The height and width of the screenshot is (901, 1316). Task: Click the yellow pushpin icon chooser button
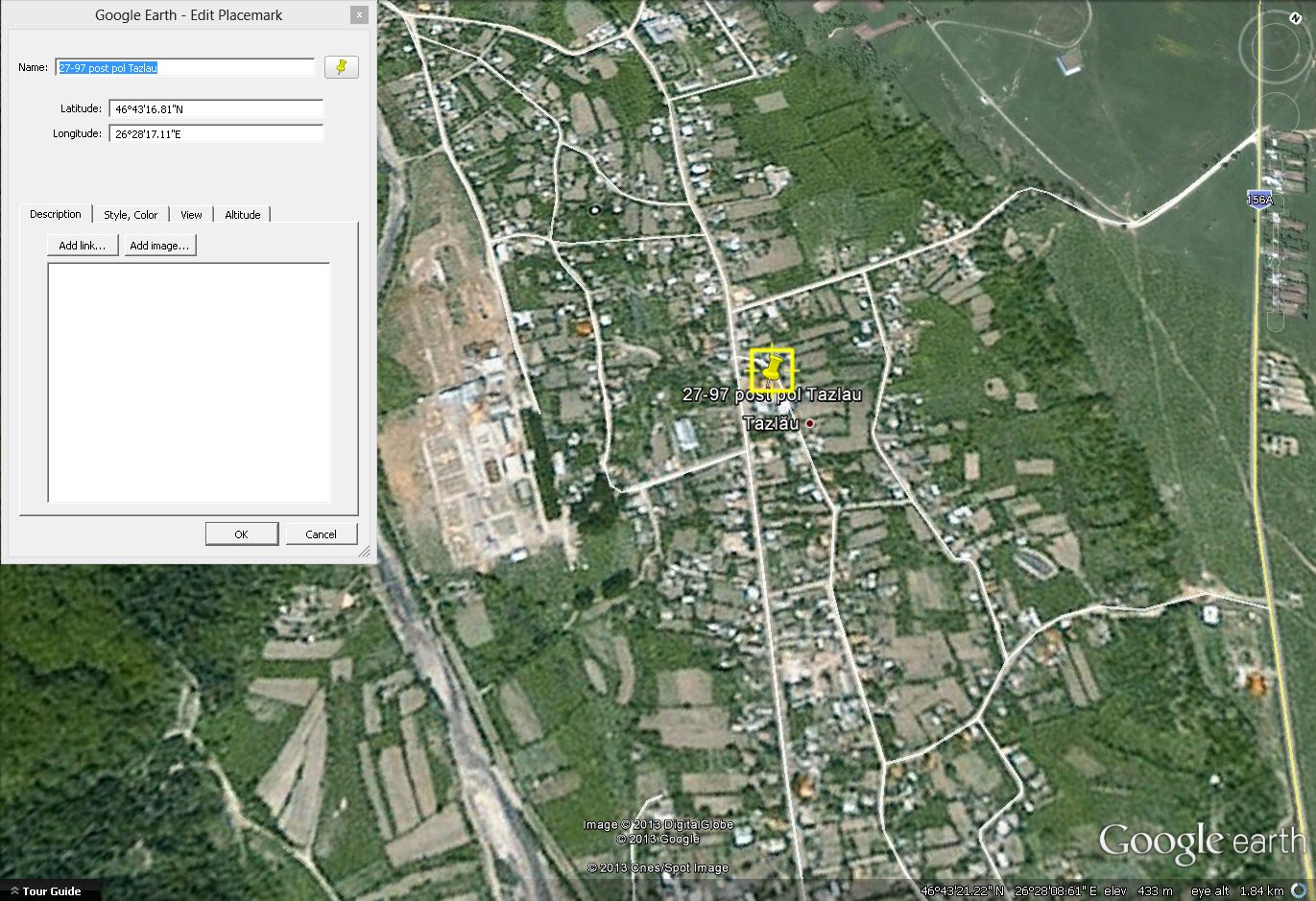[x=341, y=67]
